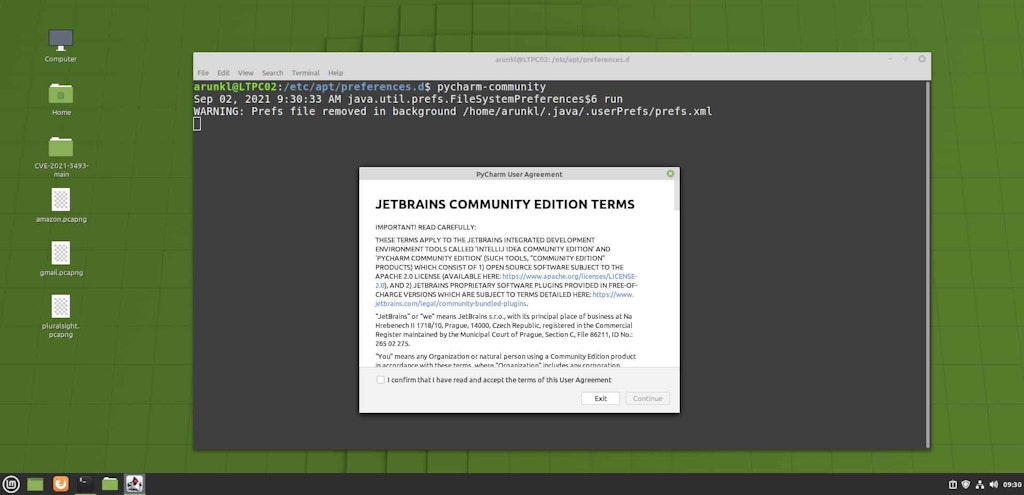The width and height of the screenshot is (1024, 495).
Task: Click the 'IMPORTANT! READ CAREFULLY:' text
Action: point(426,227)
